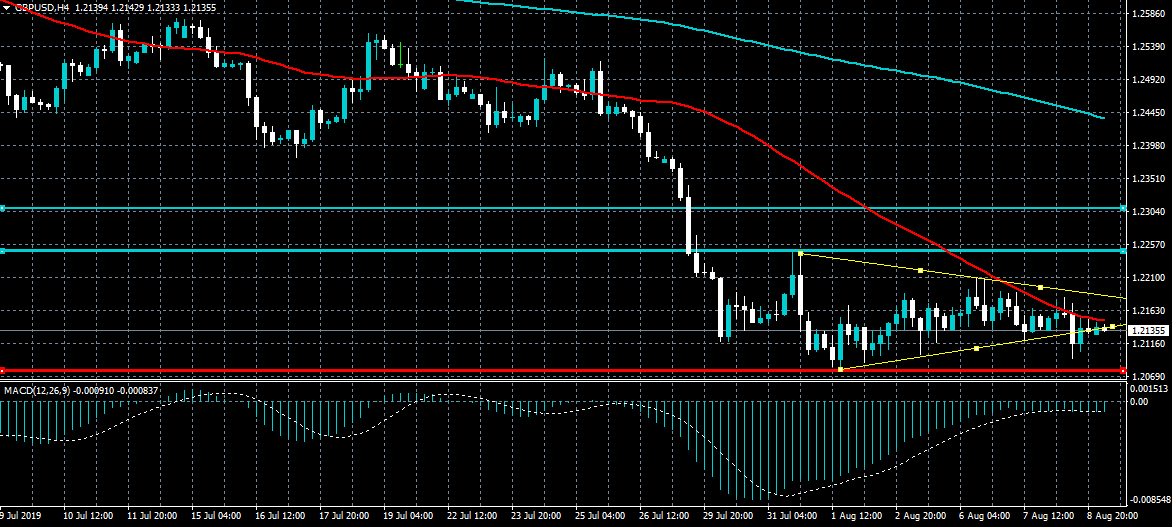Click the open price 1.21394 in the header
Viewport: 1172px width, 527px height.
coord(90,7)
